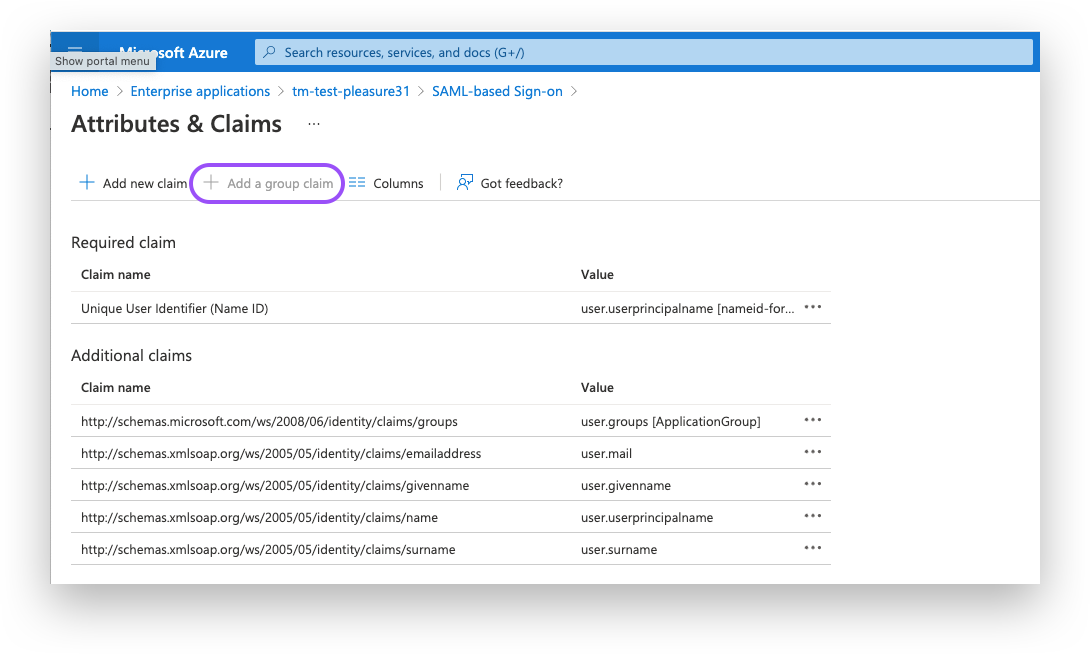Go to Home breadcrumb
The image size is (1090, 654).
90,91
